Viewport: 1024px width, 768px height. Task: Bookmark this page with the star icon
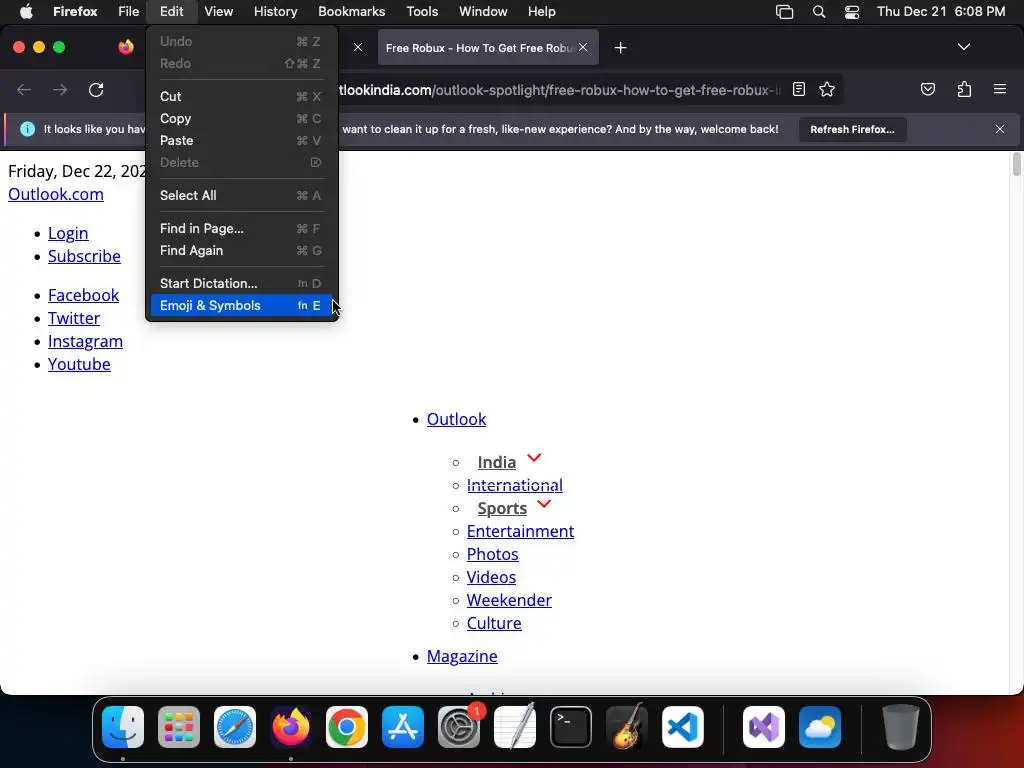pyautogui.click(x=827, y=89)
